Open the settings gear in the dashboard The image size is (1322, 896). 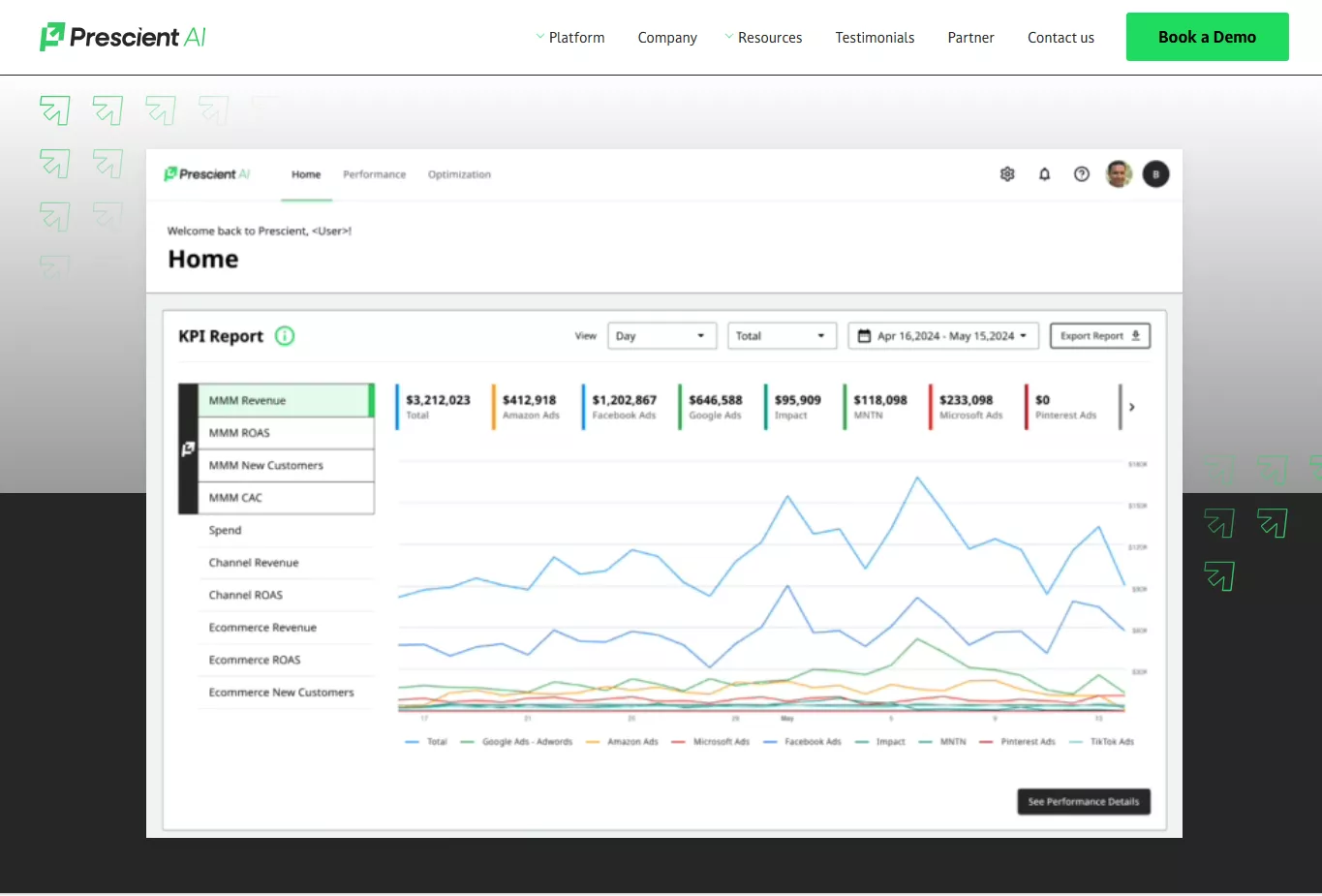(x=1007, y=174)
